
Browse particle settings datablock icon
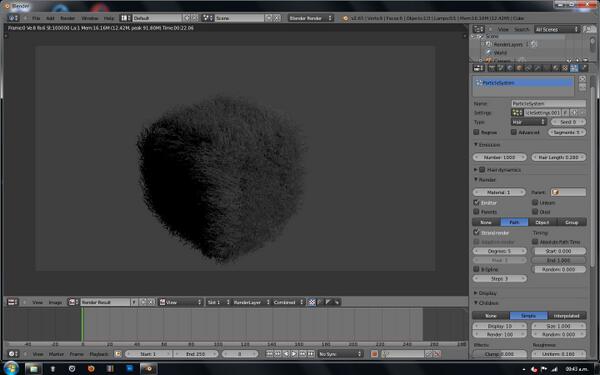click(517, 112)
